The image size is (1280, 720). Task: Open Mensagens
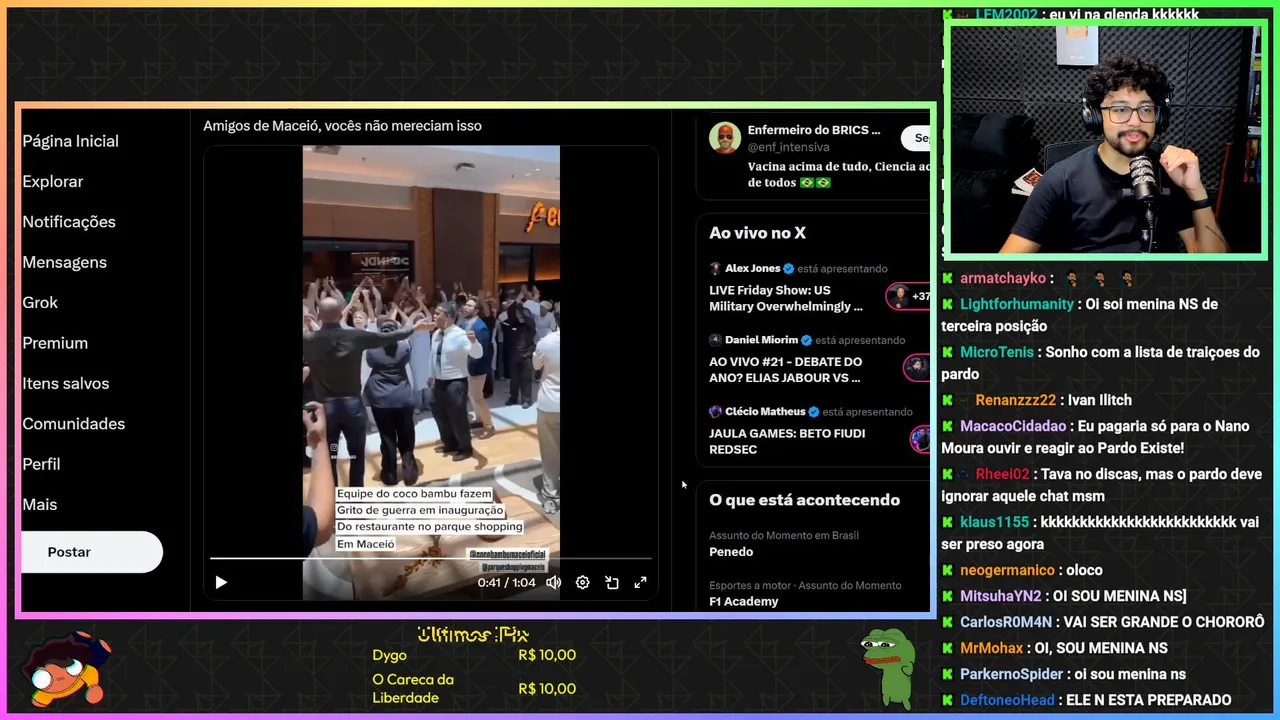tap(64, 262)
